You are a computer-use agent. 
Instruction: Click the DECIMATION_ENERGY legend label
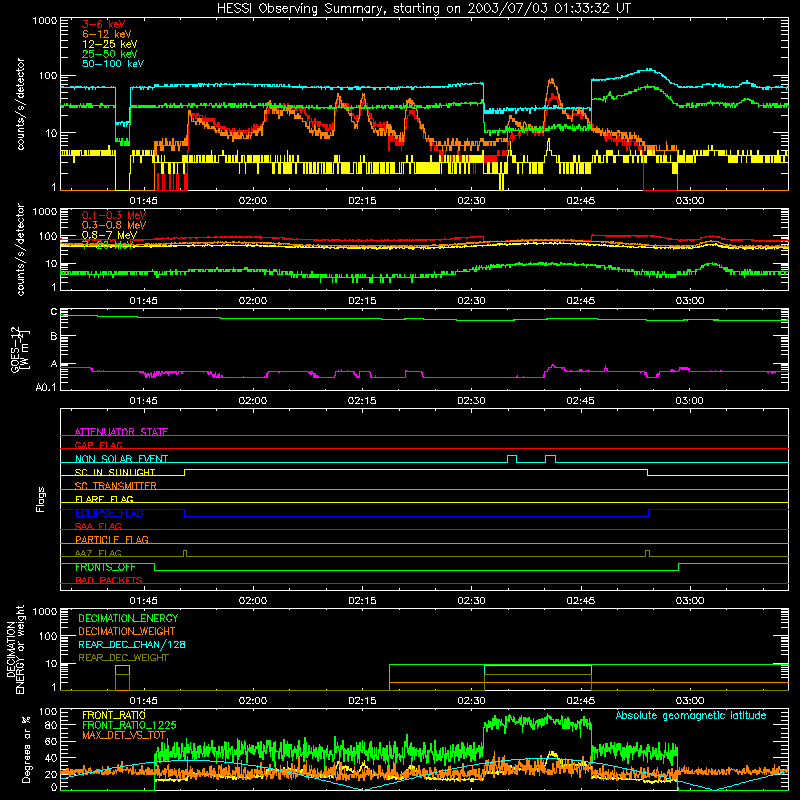[x=128, y=618]
